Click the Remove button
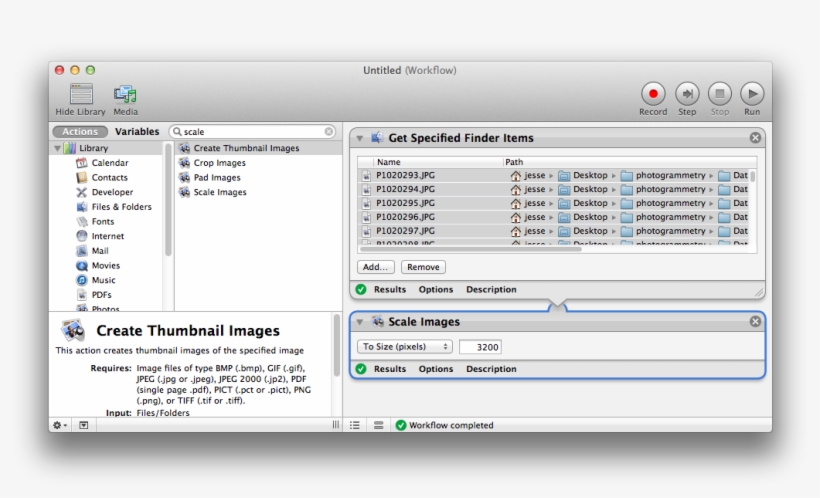The image size is (820, 498). [423, 267]
